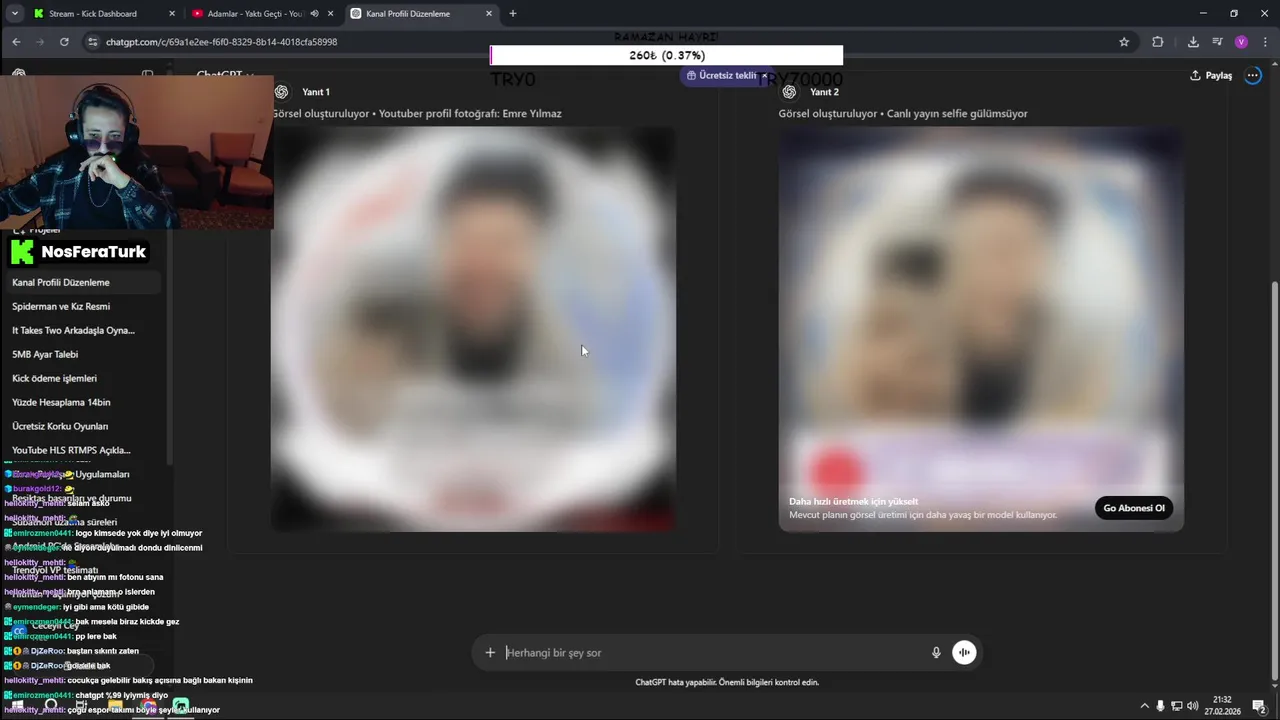Image resolution: width=1280 pixels, height=720 pixels.
Task: Click the Go Abonesi Ol upgrade button
Action: (1134, 508)
